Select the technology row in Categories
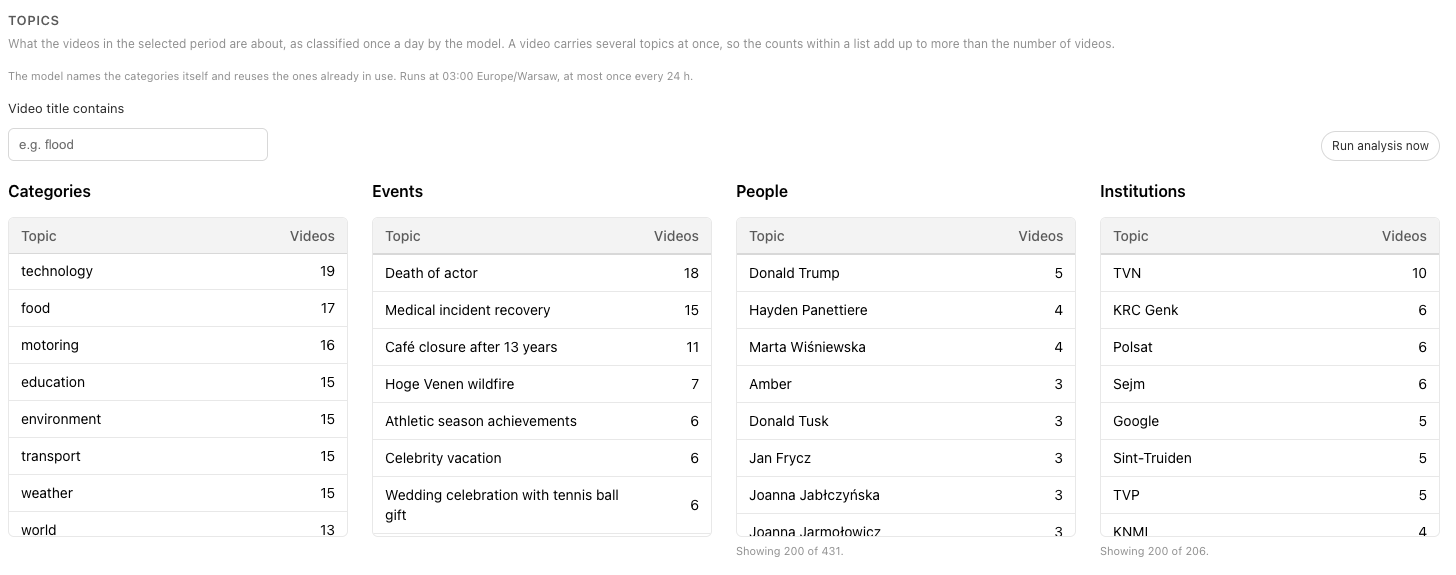The image size is (1456, 575). (x=178, y=271)
